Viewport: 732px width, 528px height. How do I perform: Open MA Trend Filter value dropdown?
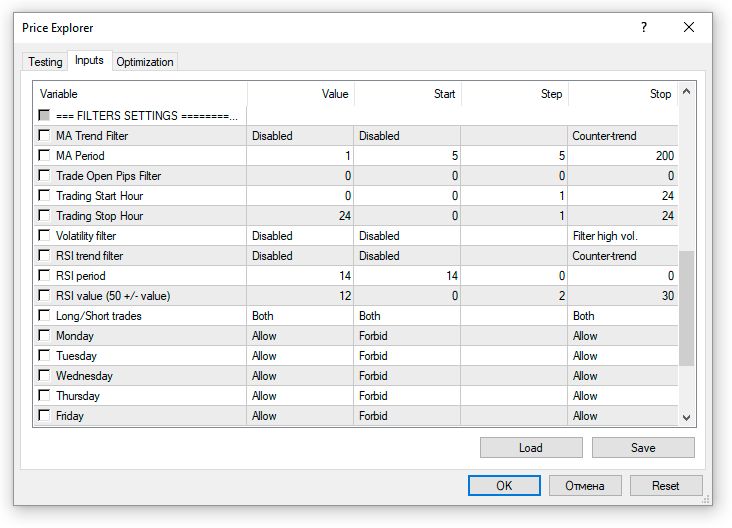tap(299, 136)
